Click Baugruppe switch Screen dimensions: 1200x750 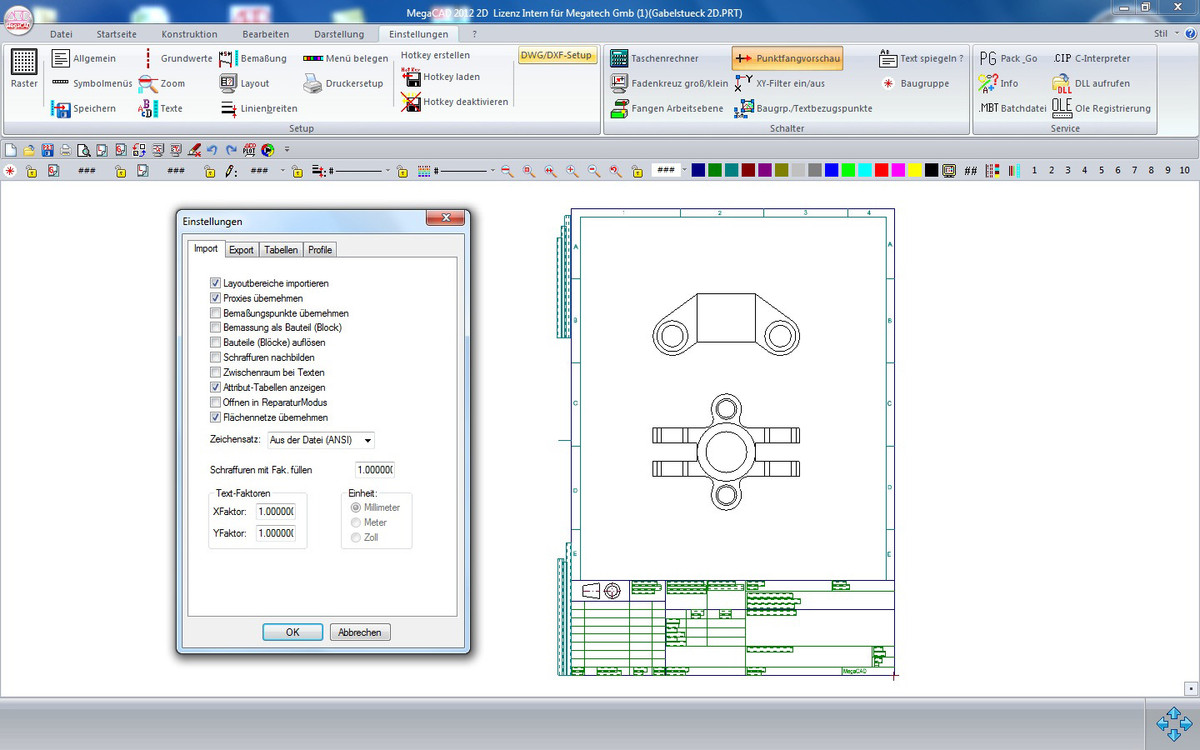[x=915, y=83]
